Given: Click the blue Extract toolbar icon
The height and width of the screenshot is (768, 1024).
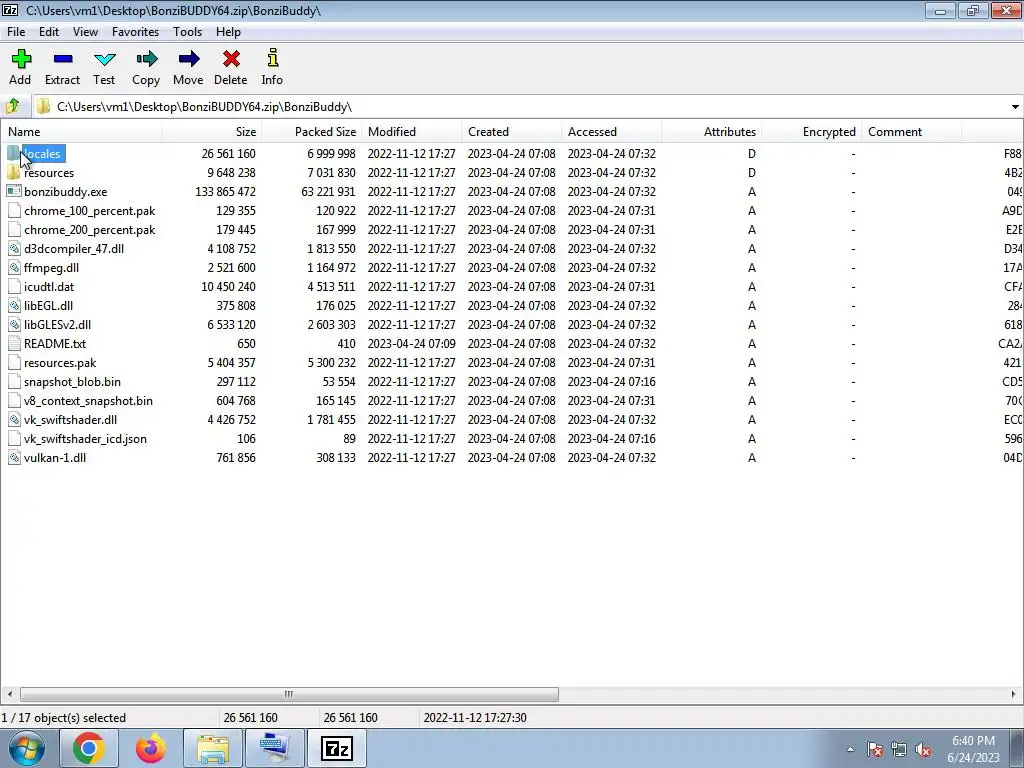Looking at the screenshot, I should click(63, 59).
